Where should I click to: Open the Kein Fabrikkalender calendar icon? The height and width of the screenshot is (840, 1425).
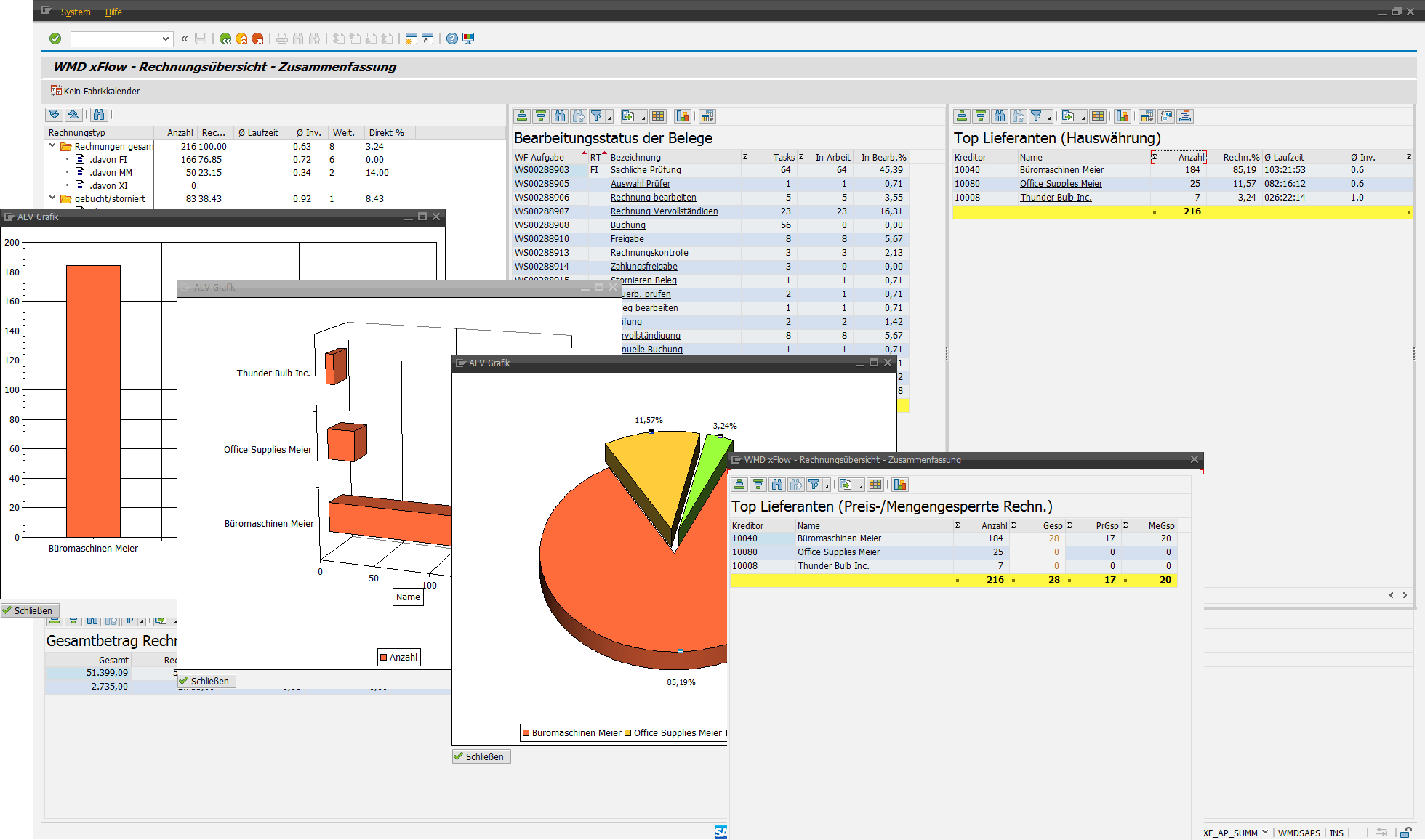56,91
